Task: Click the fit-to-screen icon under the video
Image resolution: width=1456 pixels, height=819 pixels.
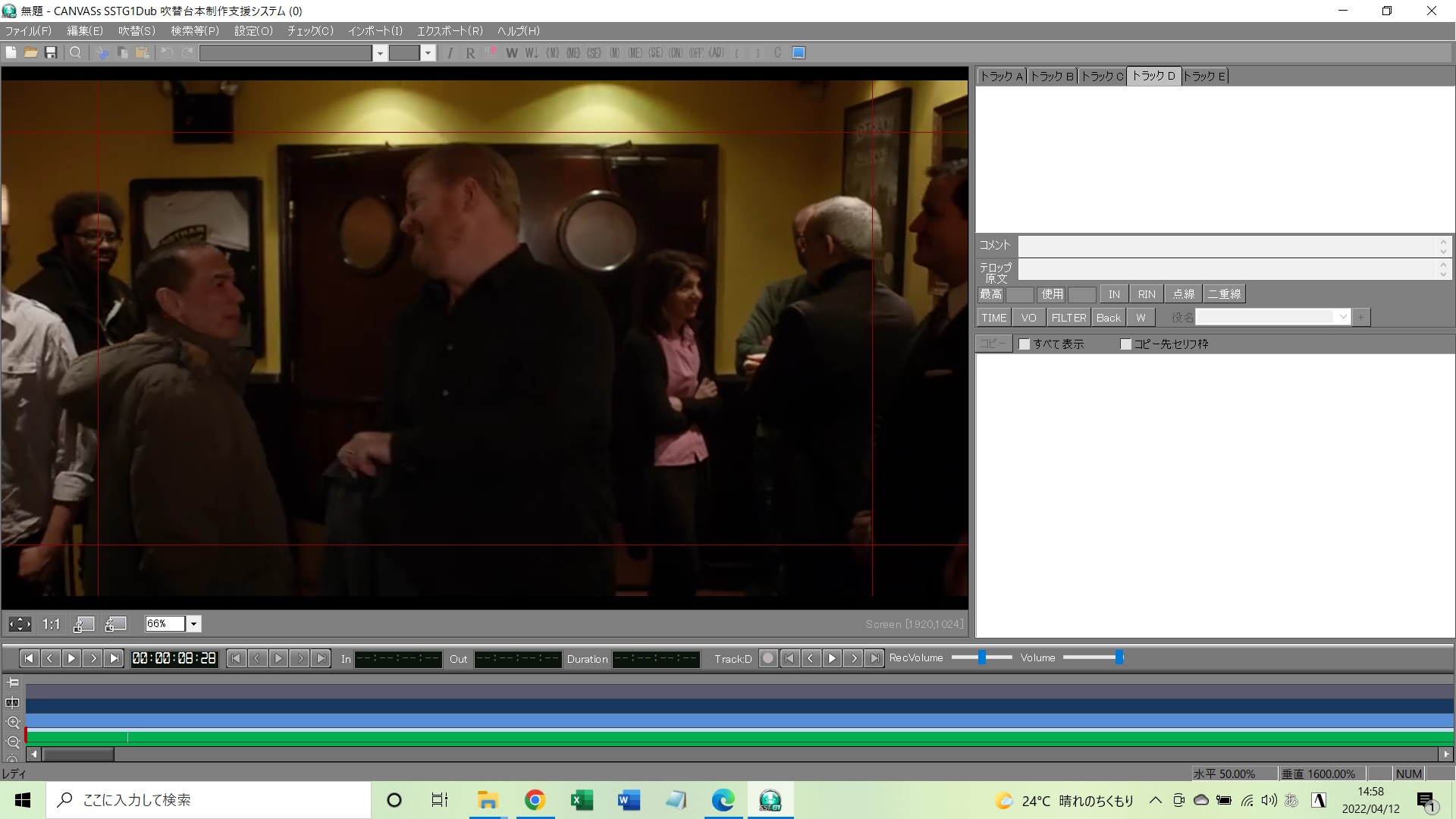Action: 20,624
